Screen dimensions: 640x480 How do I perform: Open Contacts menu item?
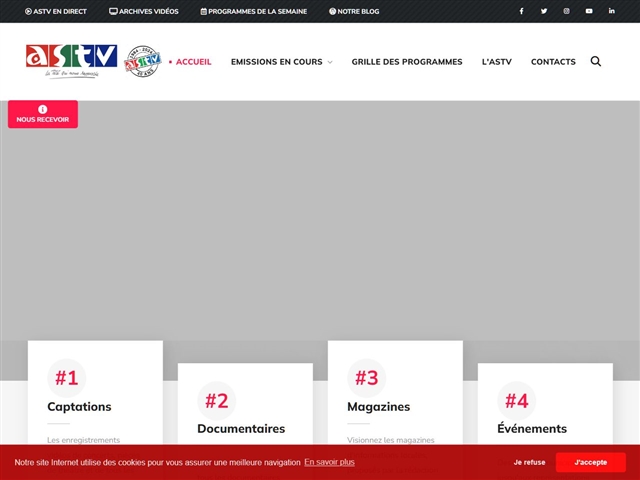click(553, 62)
